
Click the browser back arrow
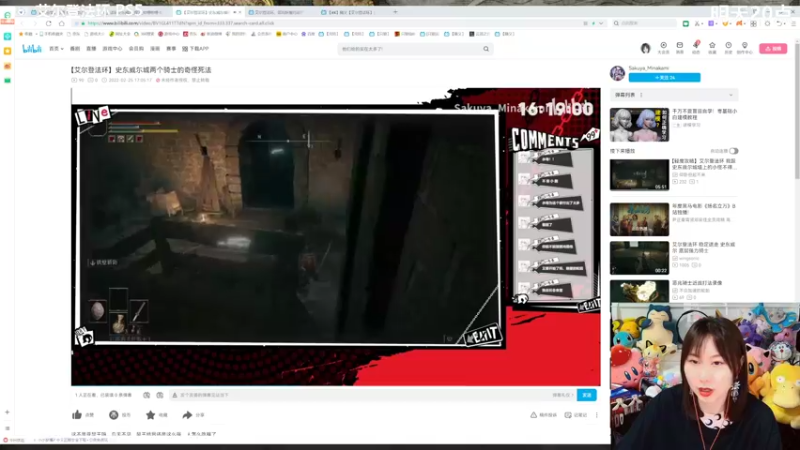tap(22, 23)
